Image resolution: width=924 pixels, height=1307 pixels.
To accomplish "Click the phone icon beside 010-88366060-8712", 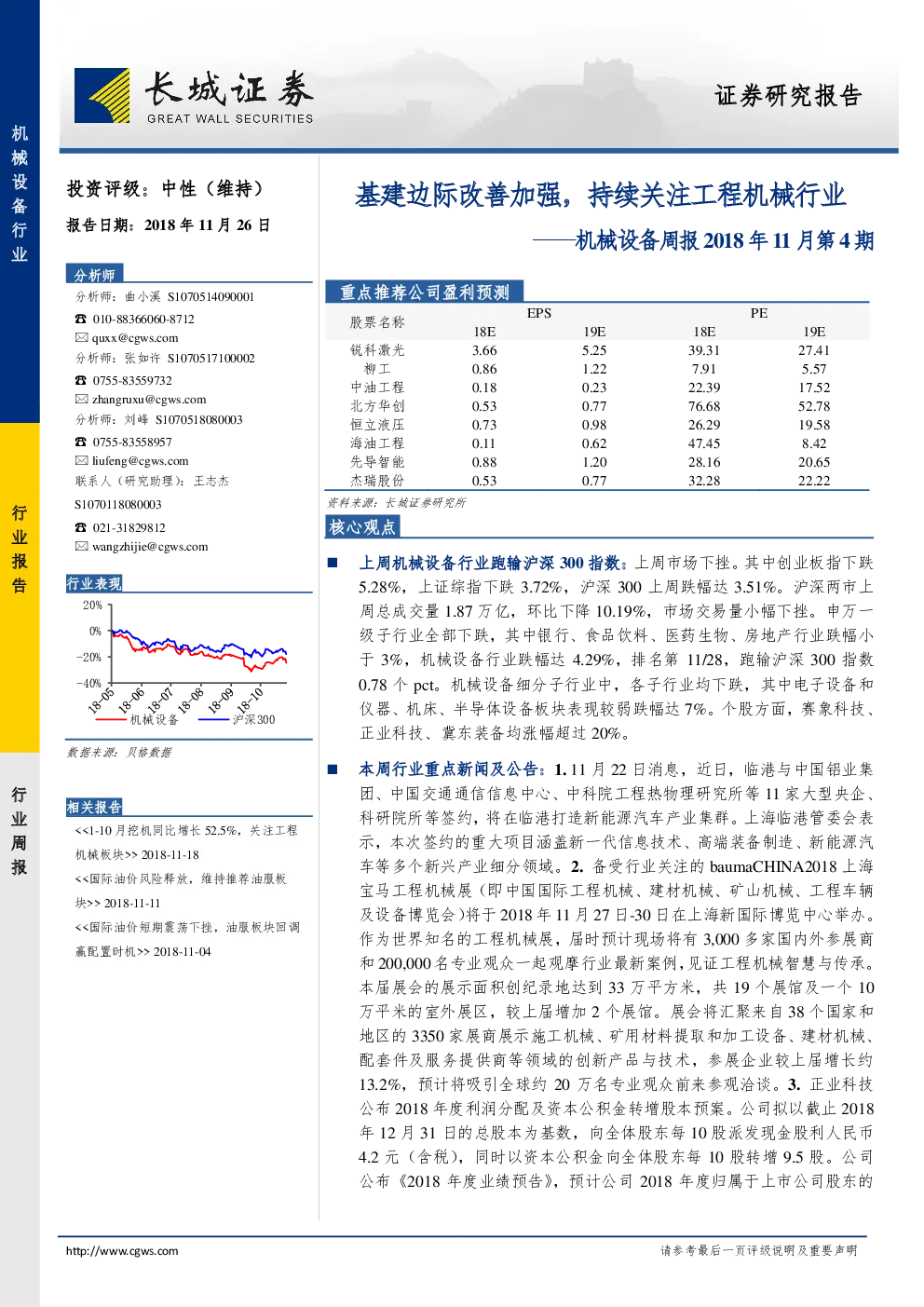I will (81, 319).
